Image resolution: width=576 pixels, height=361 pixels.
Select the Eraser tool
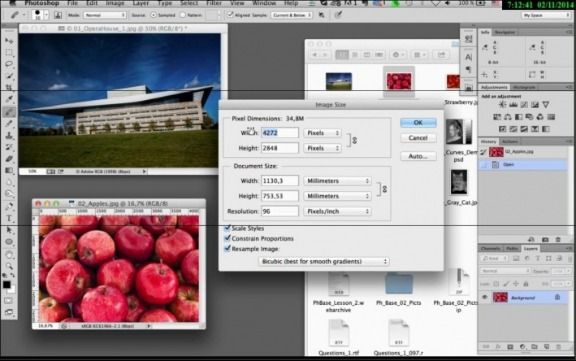[x=9, y=159]
